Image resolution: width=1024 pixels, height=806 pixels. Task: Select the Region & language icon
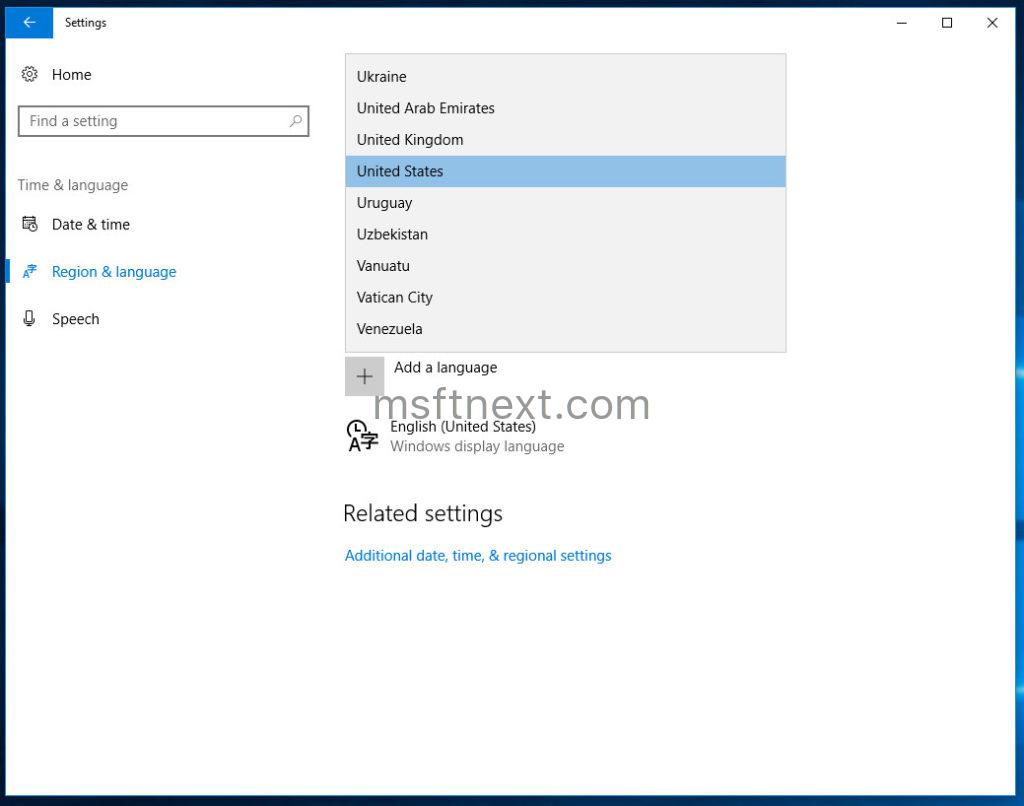point(29,271)
